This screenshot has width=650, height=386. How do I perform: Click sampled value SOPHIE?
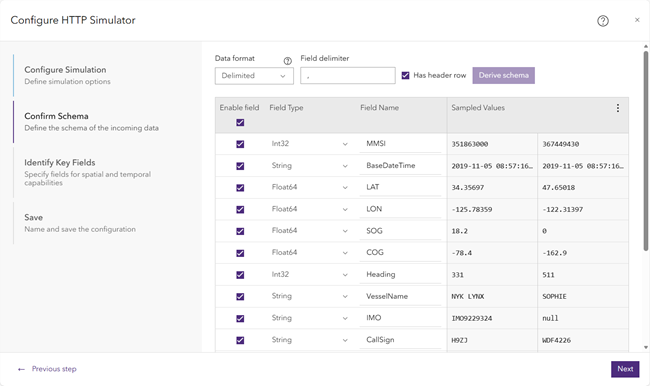click(554, 297)
